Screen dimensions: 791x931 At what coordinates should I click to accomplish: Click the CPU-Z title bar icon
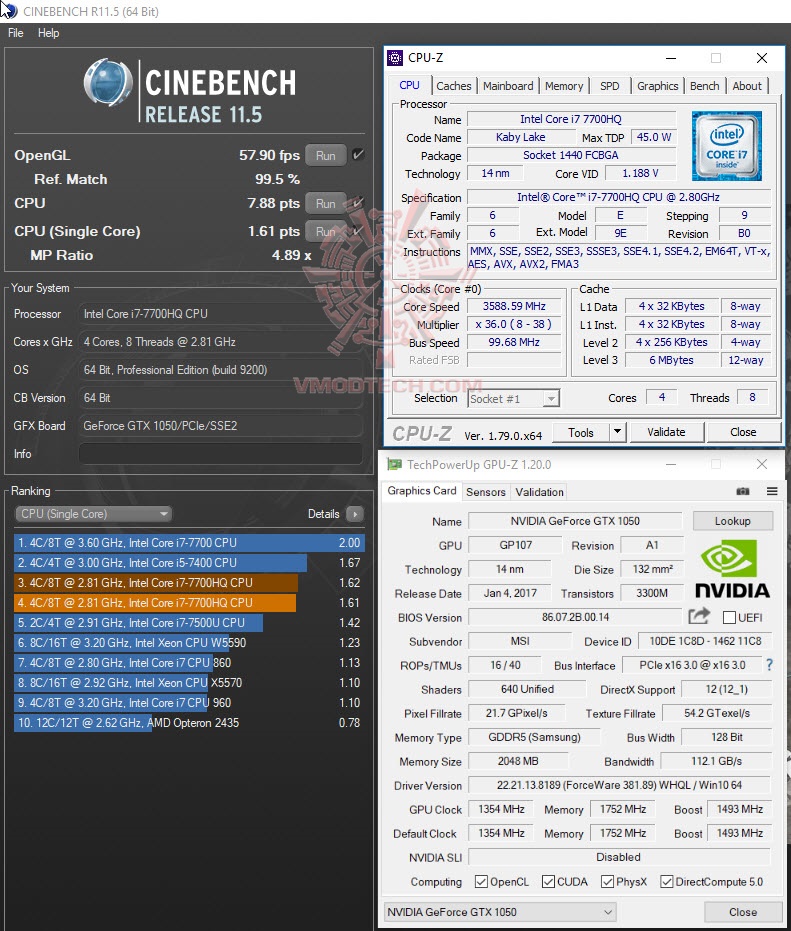(394, 58)
